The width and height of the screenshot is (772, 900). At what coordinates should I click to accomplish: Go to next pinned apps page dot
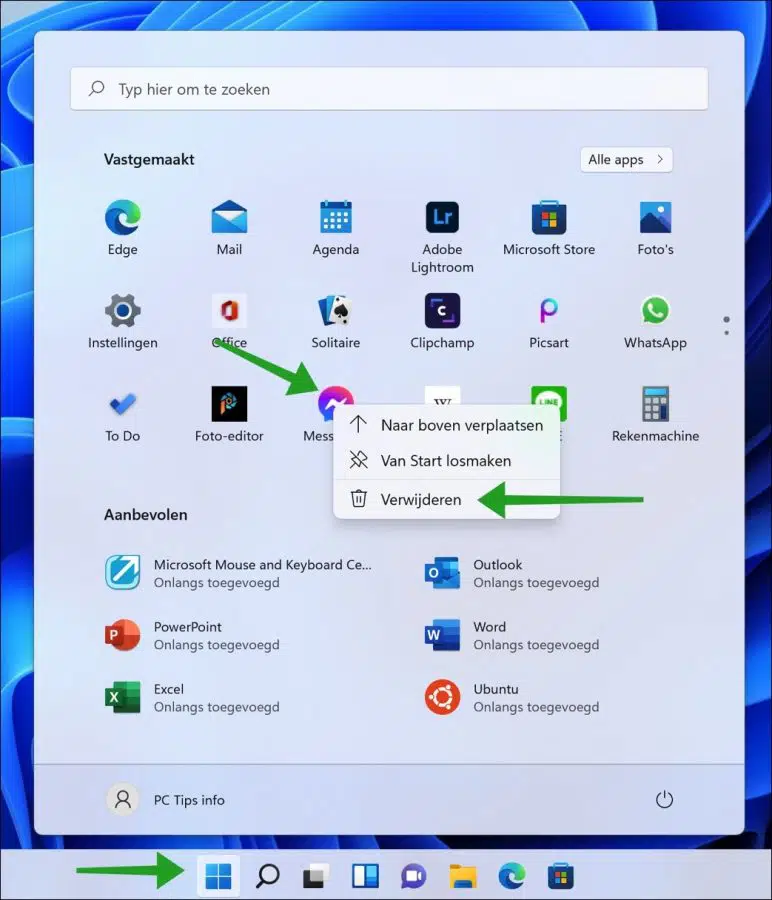point(727,333)
